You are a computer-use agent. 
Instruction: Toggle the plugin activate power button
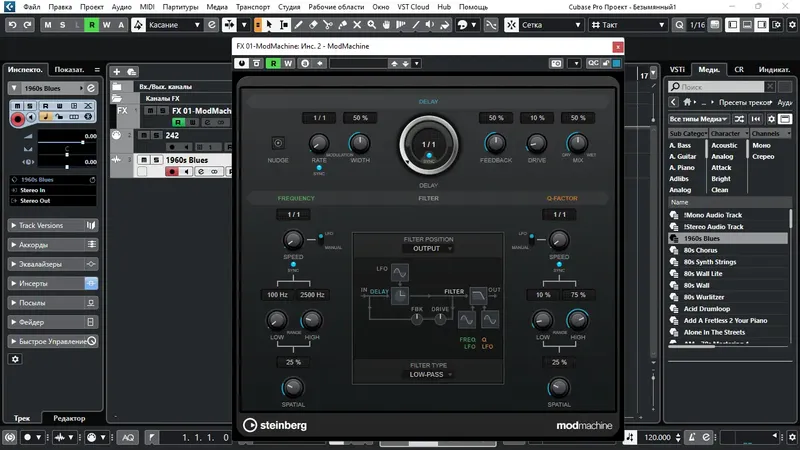[242, 63]
